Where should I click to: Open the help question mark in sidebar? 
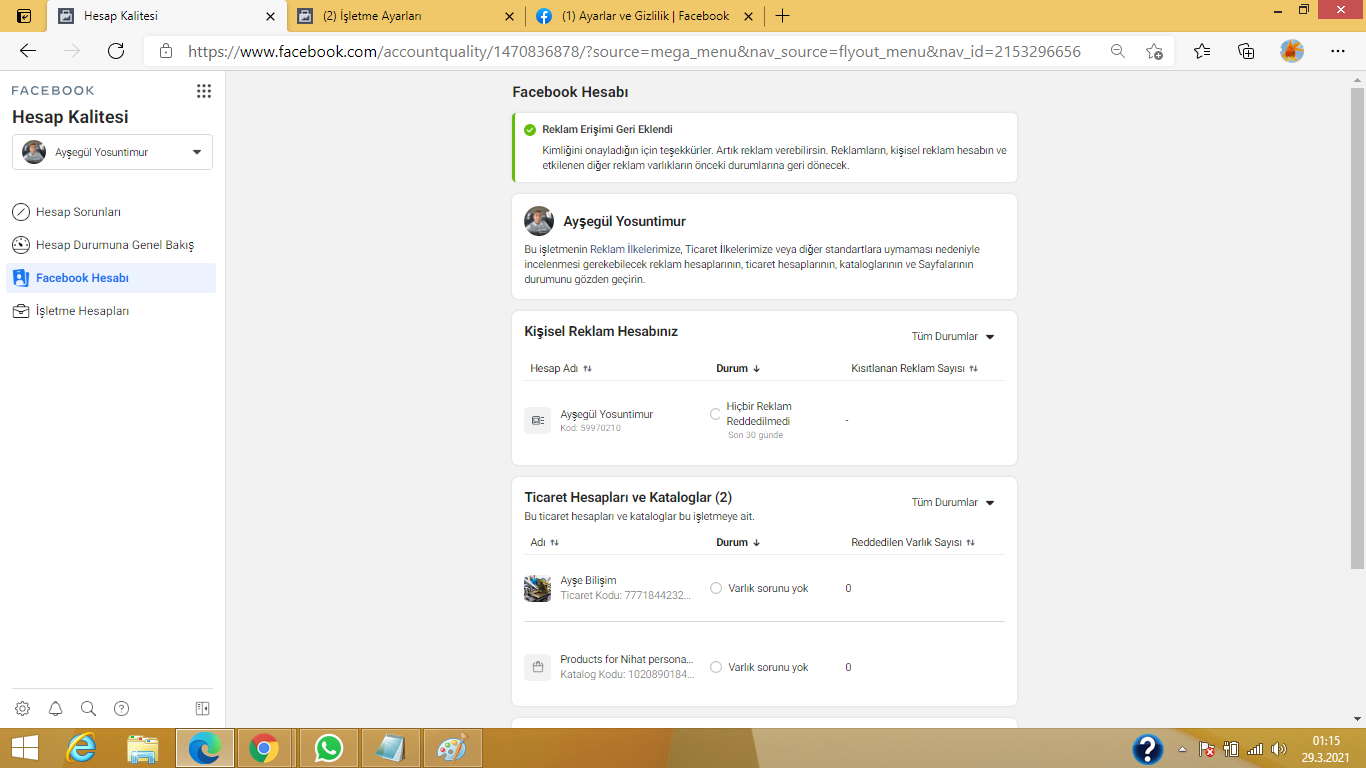(121, 709)
